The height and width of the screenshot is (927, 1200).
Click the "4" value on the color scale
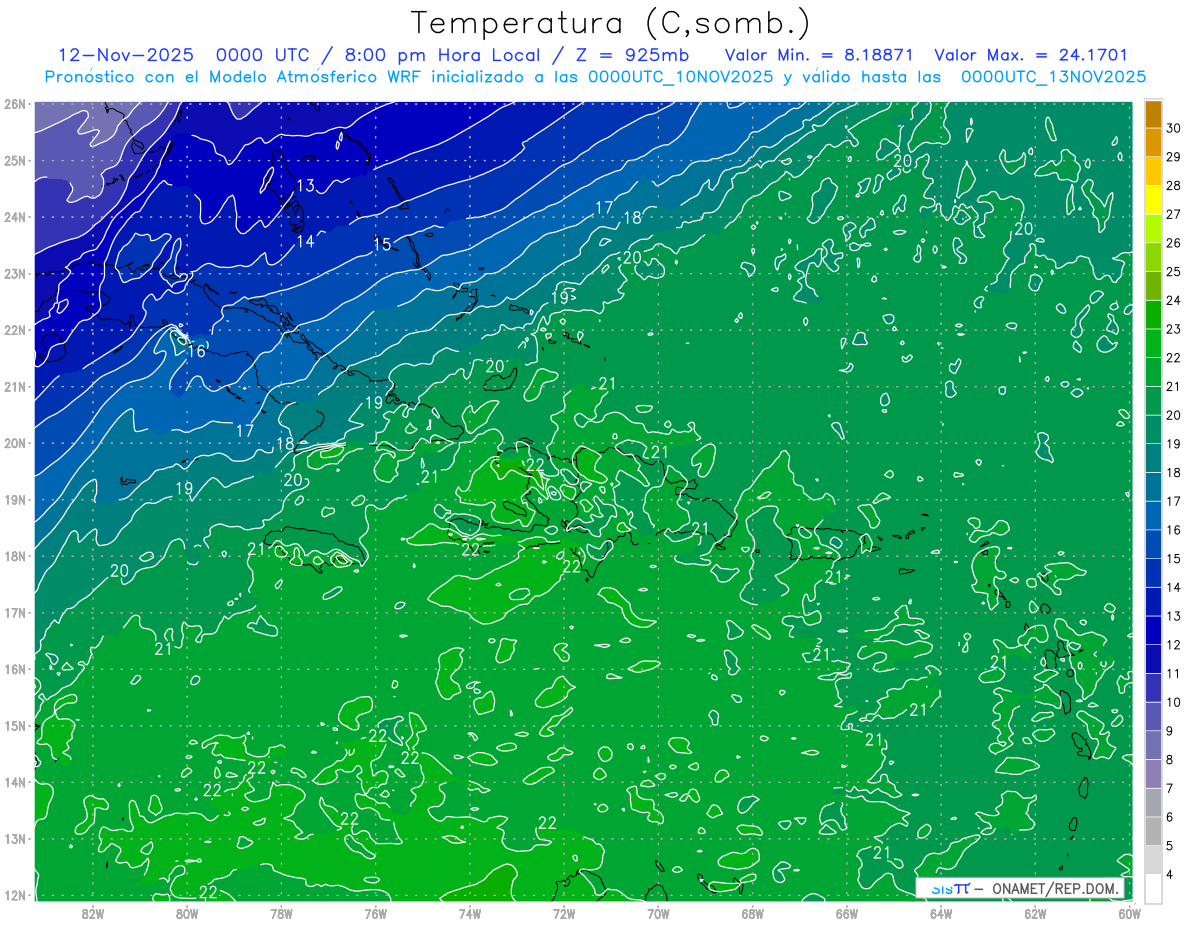click(1170, 875)
